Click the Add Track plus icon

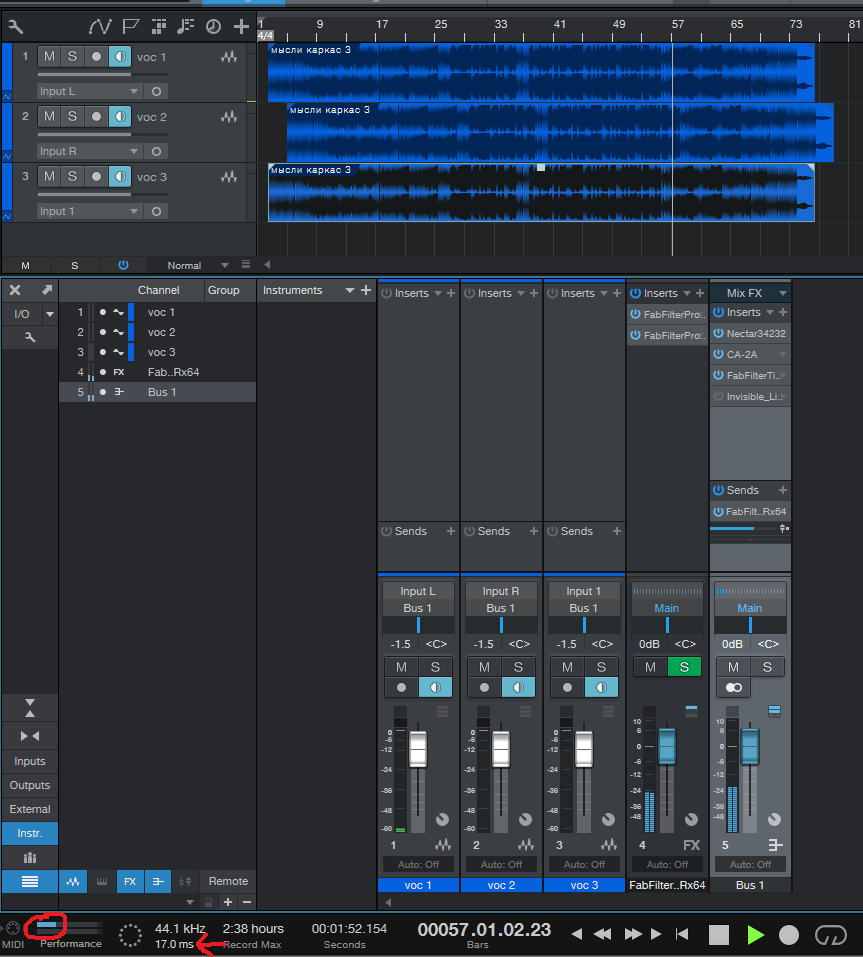click(241, 26)
